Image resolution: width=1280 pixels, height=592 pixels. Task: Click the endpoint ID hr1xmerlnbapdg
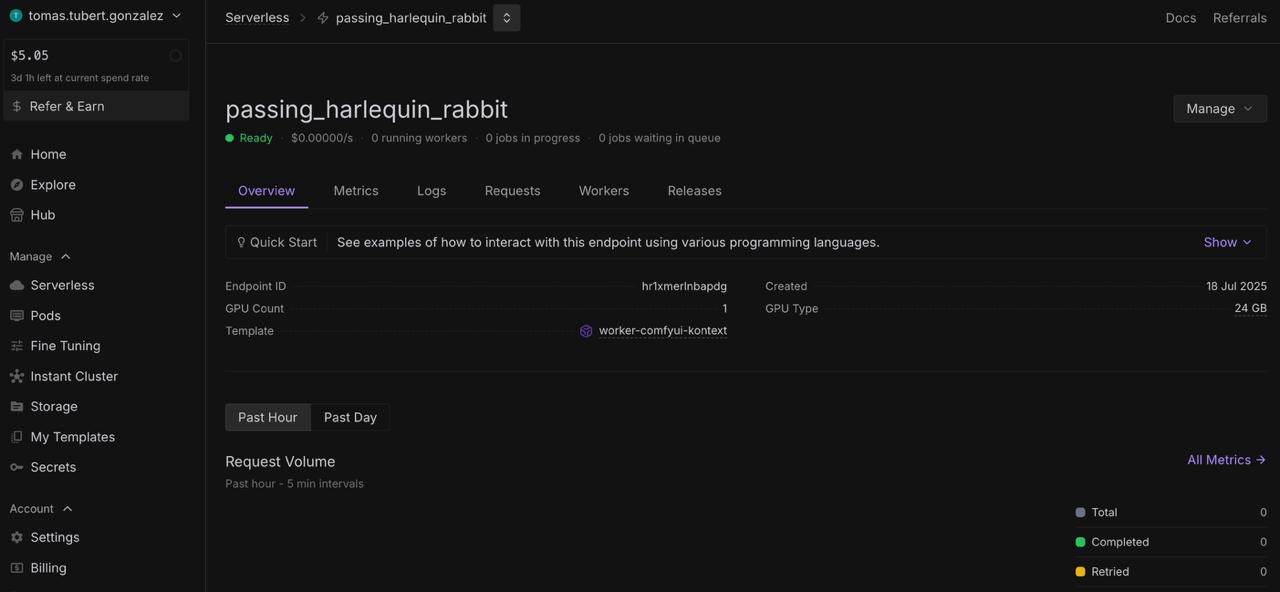(x=684, y=286)
